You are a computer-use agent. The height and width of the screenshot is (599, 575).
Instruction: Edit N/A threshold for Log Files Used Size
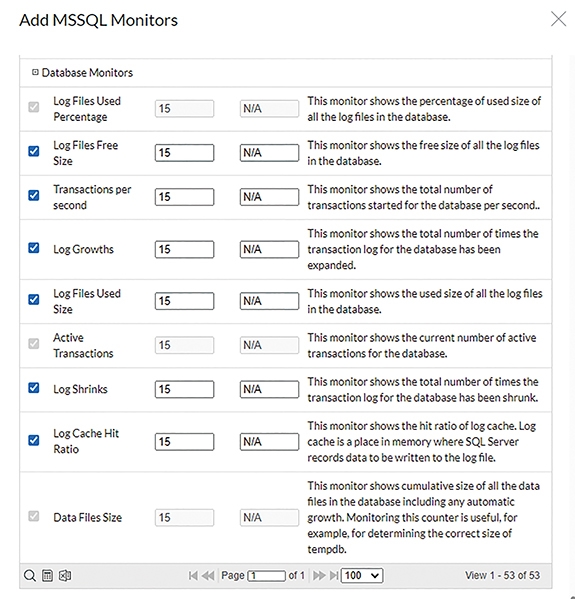point(269,301)
